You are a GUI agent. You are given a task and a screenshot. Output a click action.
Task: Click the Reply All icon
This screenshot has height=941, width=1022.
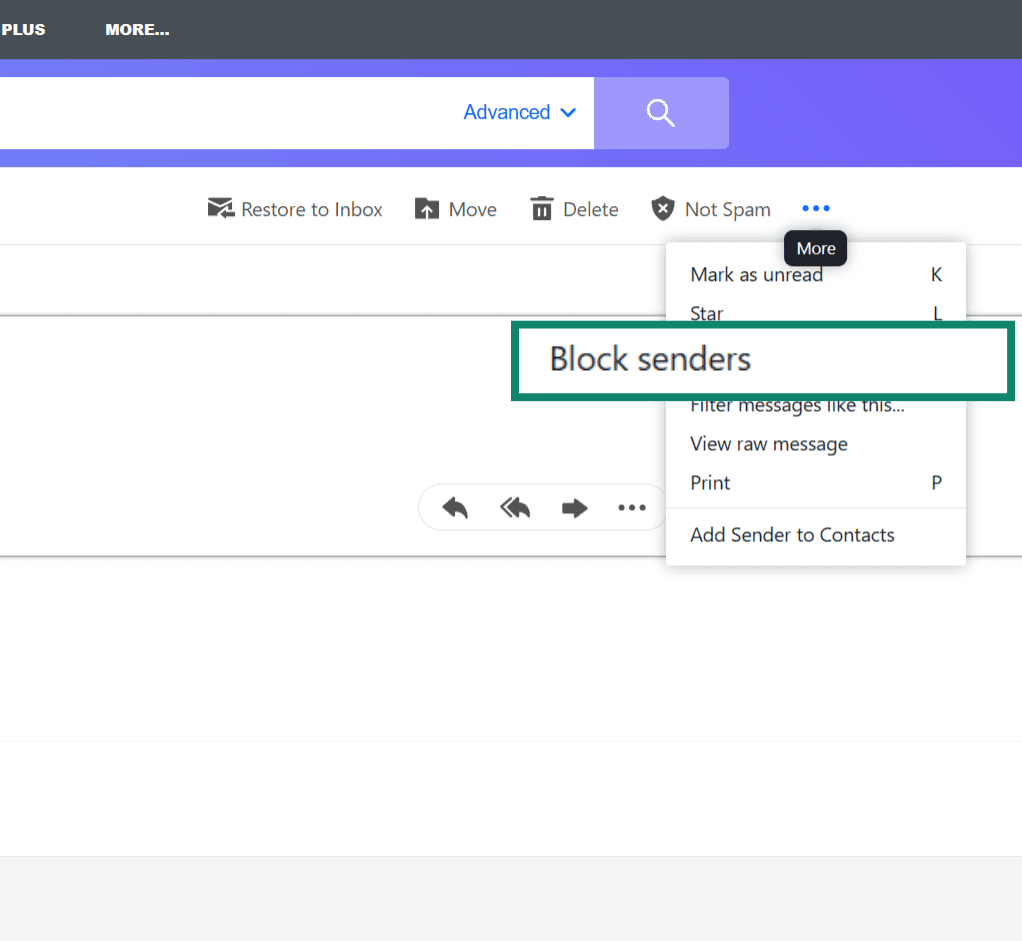click(513, 507)
